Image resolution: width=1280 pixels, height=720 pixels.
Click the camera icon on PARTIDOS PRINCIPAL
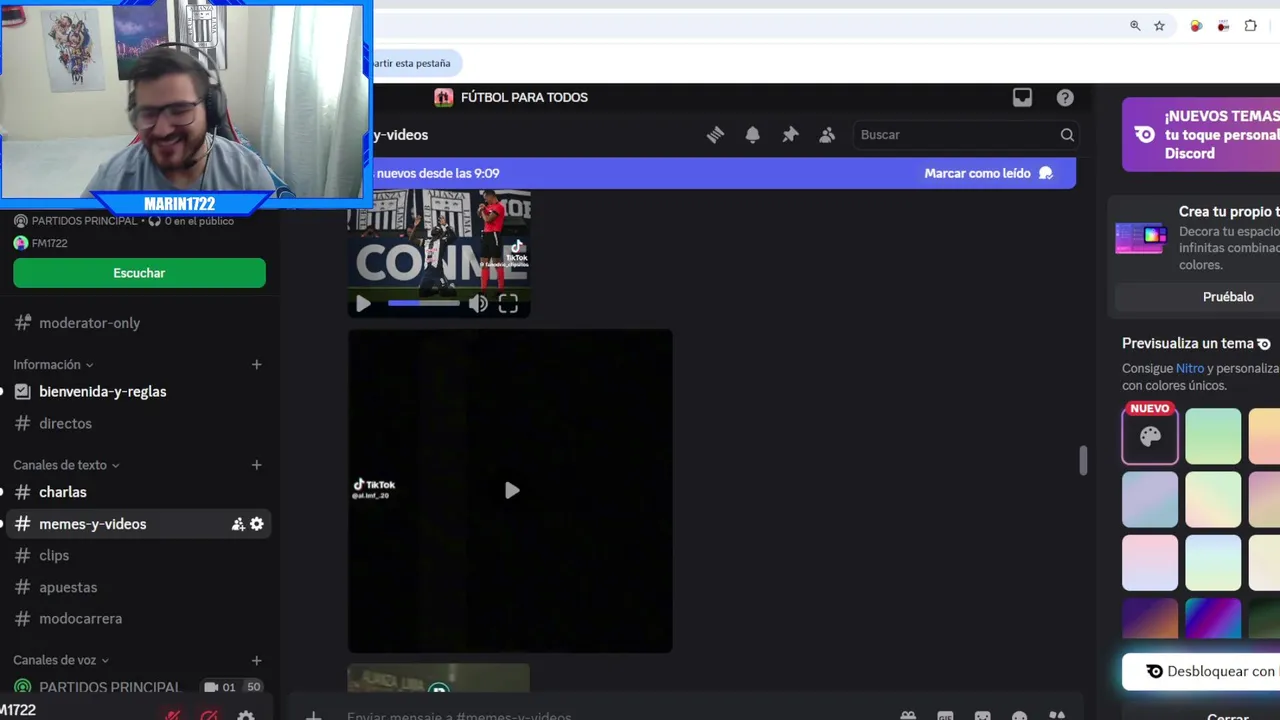point(211,687)
